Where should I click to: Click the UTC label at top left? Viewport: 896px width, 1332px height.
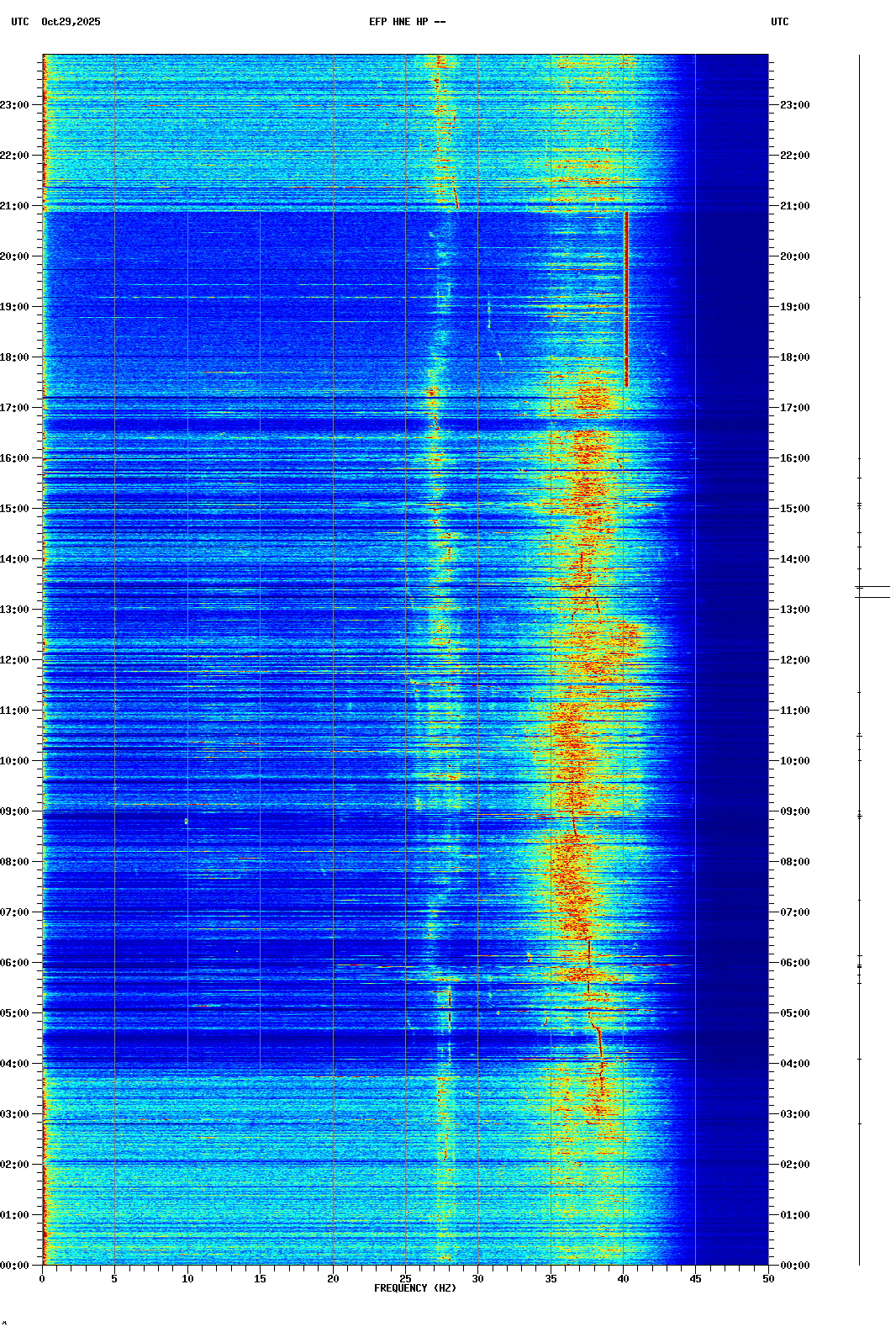point(19,22)
